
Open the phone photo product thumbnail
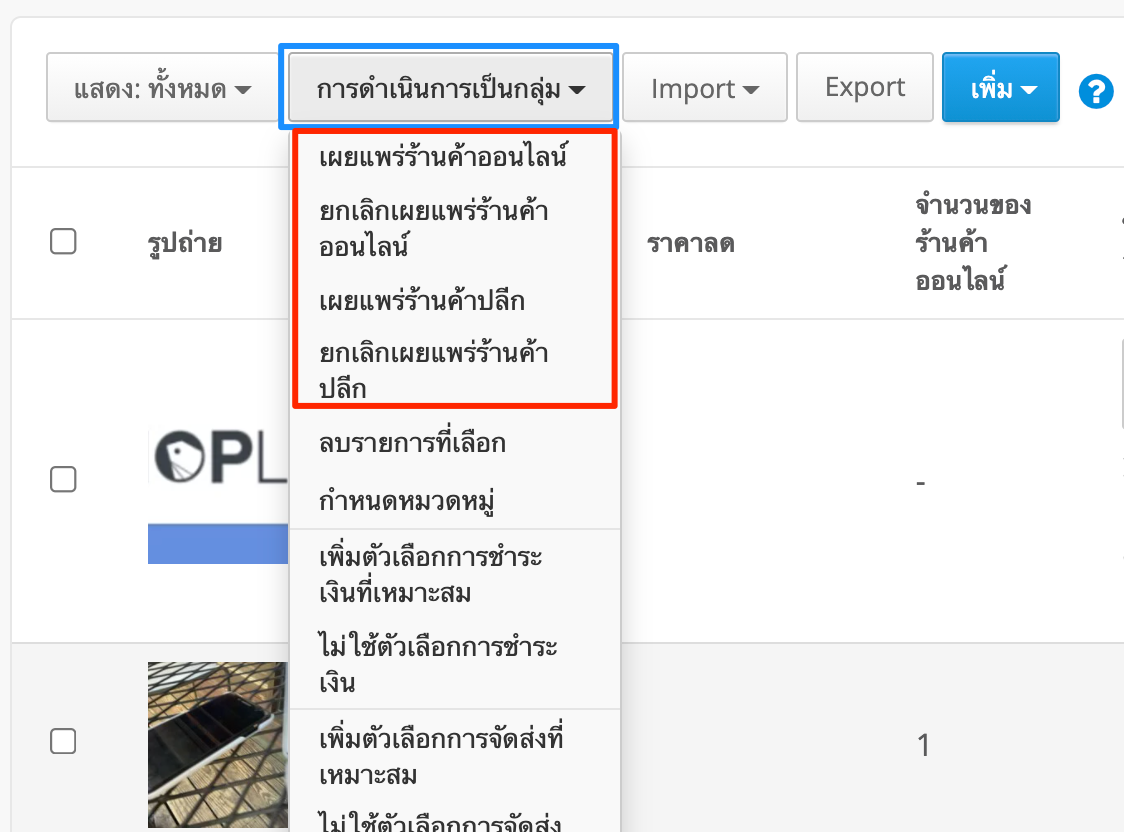point(218,745)
